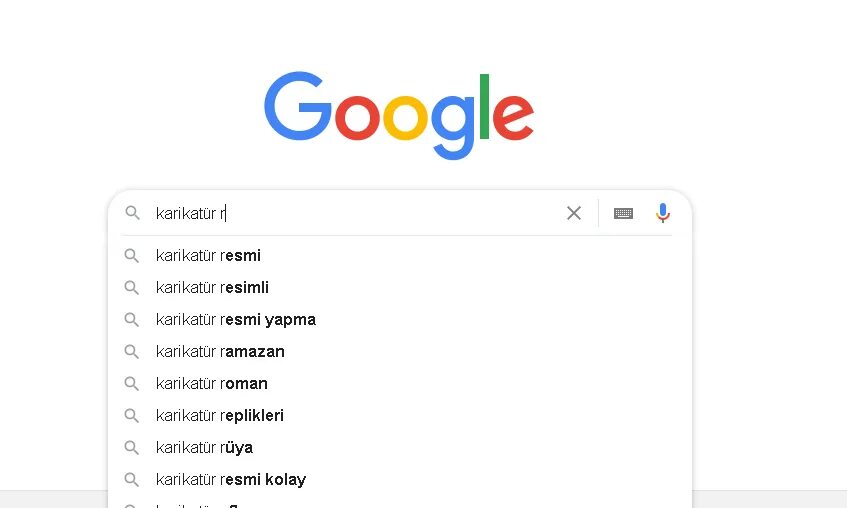
Task: Select the suggestion "karikatür resmi"
Action: point(209,256)
